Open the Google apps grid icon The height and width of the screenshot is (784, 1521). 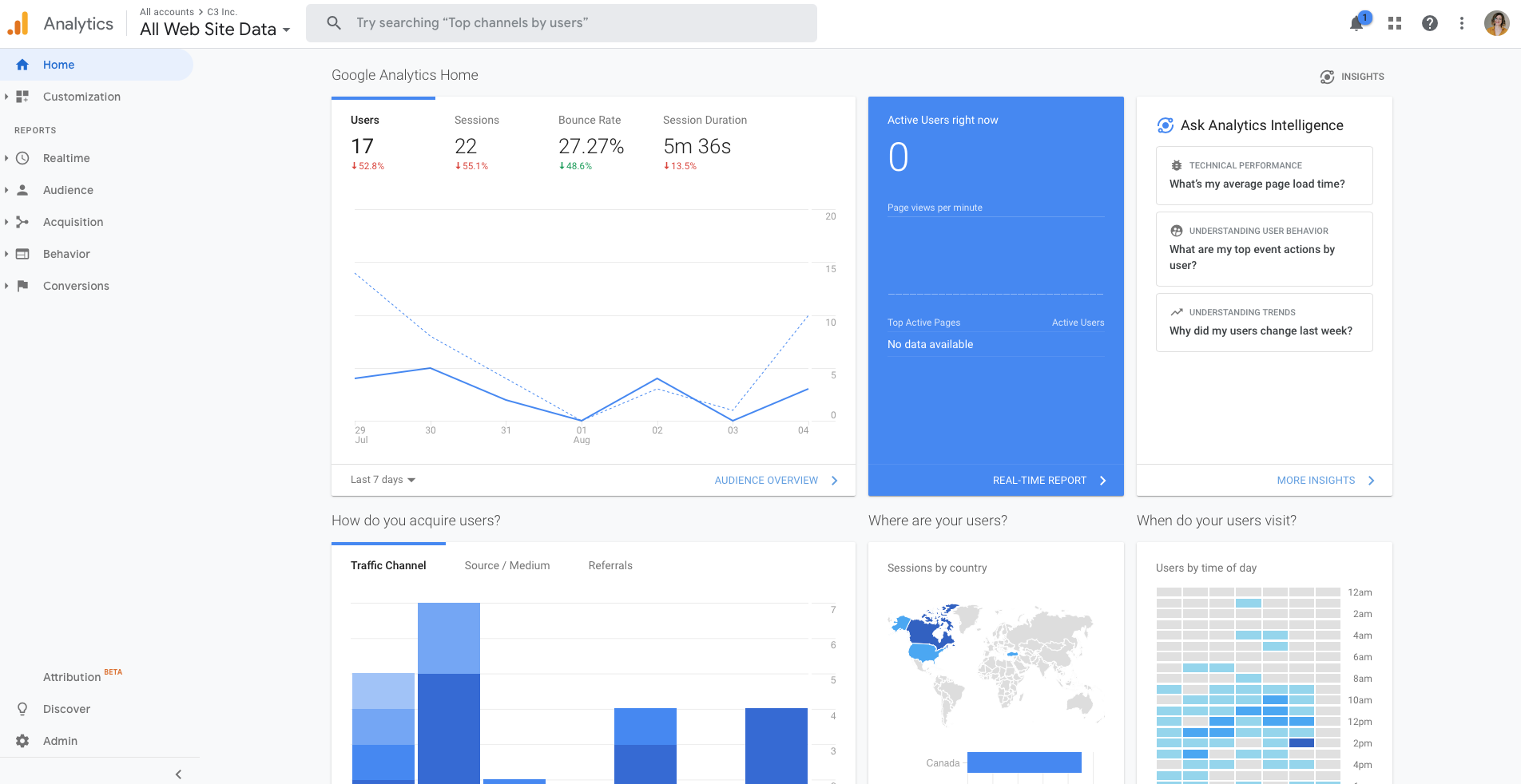click(x=1395, y=24)
